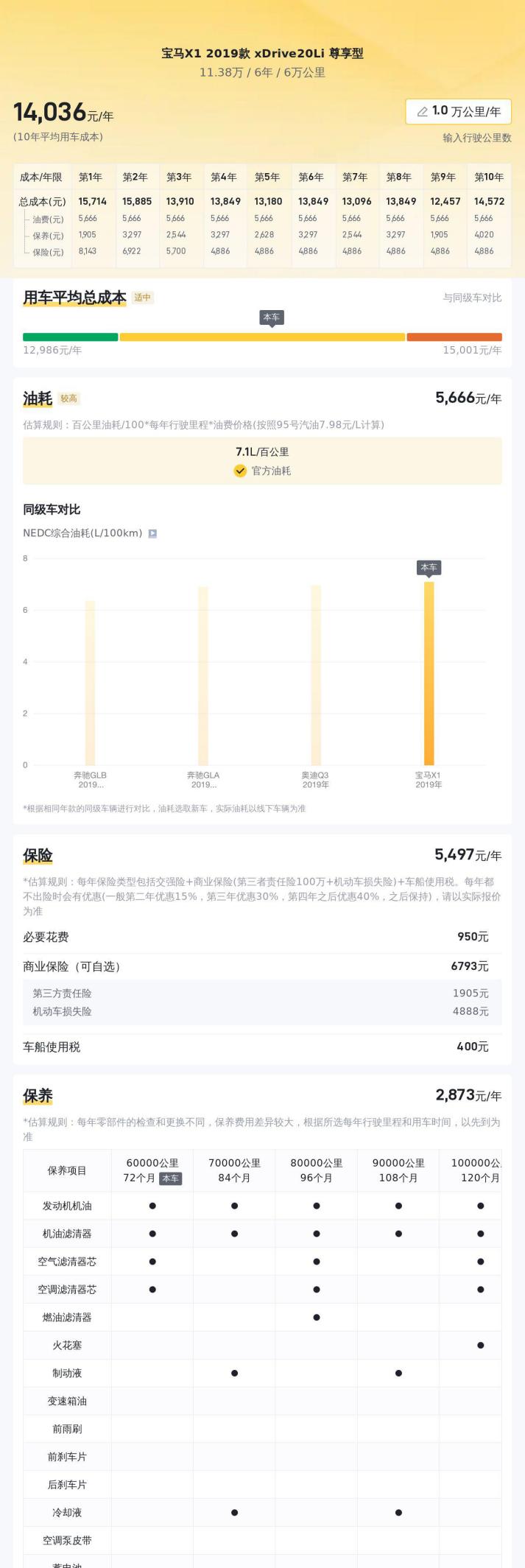Expand the 车船使用税 row
The image size is (525, 1568).
coord(262,1047)
